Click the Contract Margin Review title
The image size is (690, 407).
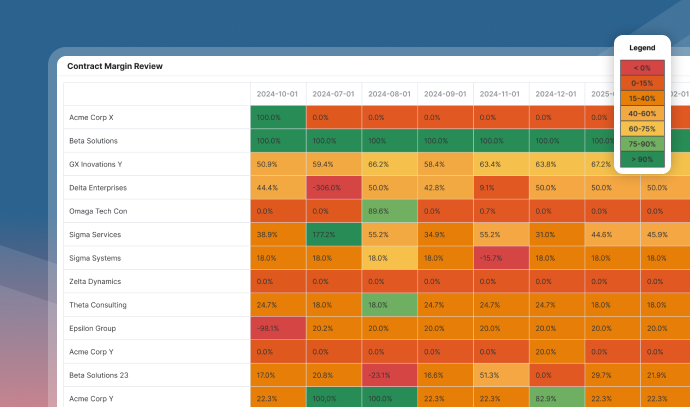click(115, 67)
